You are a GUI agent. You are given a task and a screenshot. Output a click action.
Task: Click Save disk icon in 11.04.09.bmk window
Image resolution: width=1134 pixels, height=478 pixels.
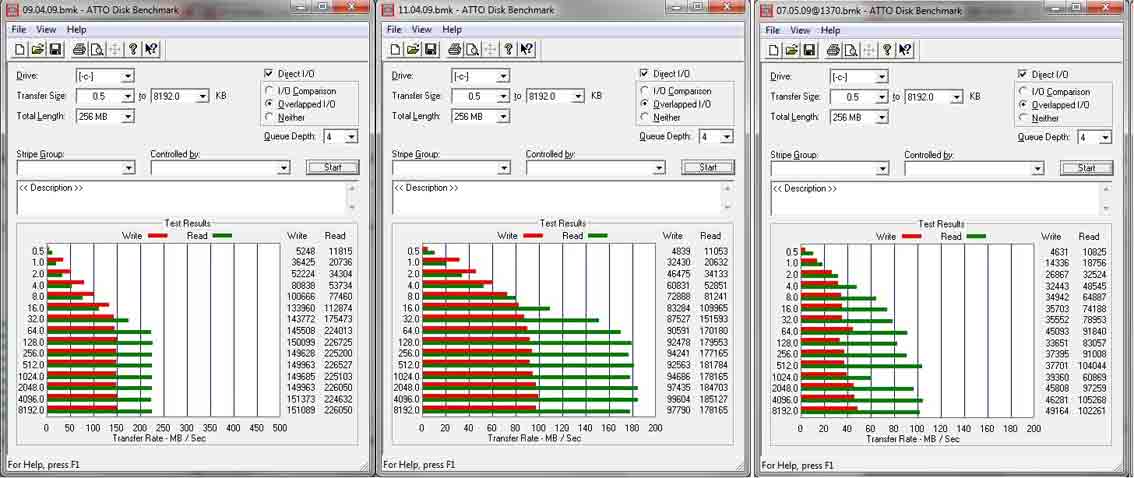click(430, 49)
